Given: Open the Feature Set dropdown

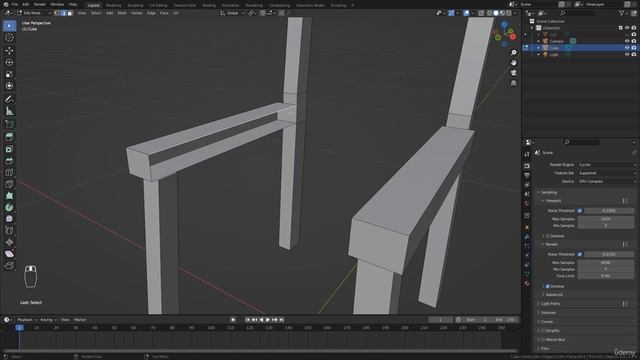Looking at the screenshot, I should [x=607, y=173].
